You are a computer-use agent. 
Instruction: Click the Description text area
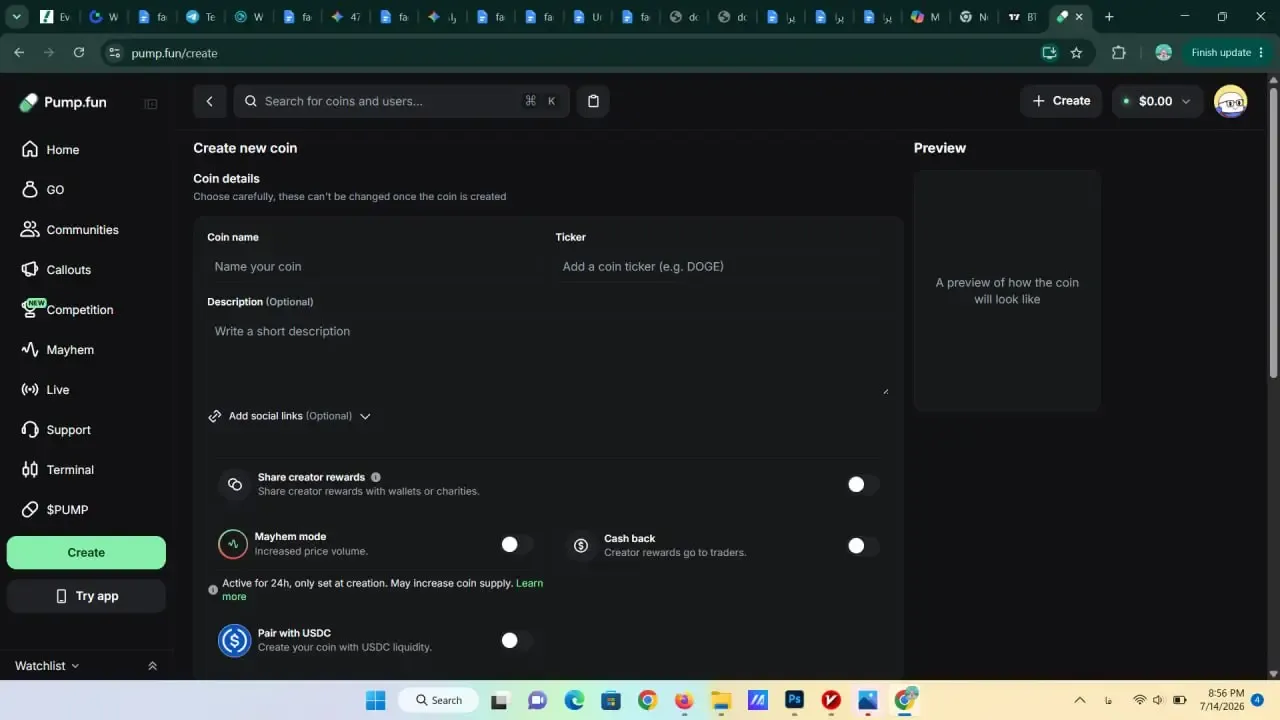click(x=548, y=356)
